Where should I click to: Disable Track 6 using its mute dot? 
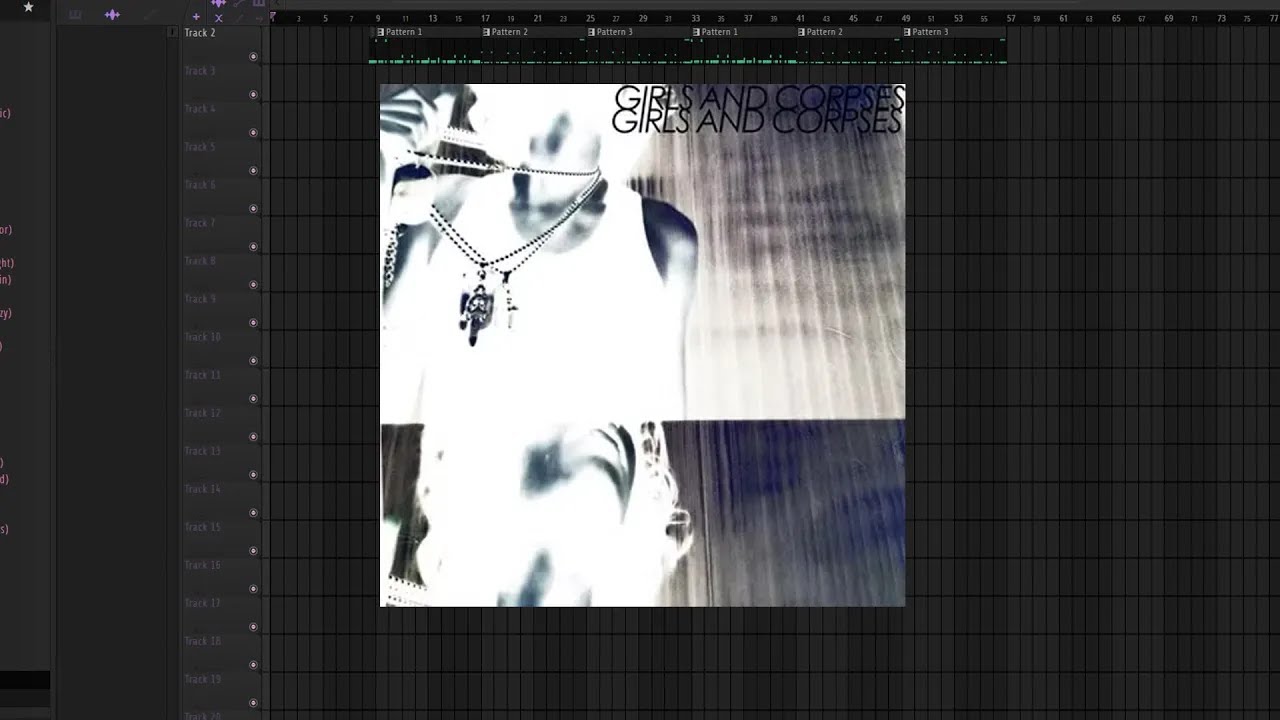click(253, 209)
